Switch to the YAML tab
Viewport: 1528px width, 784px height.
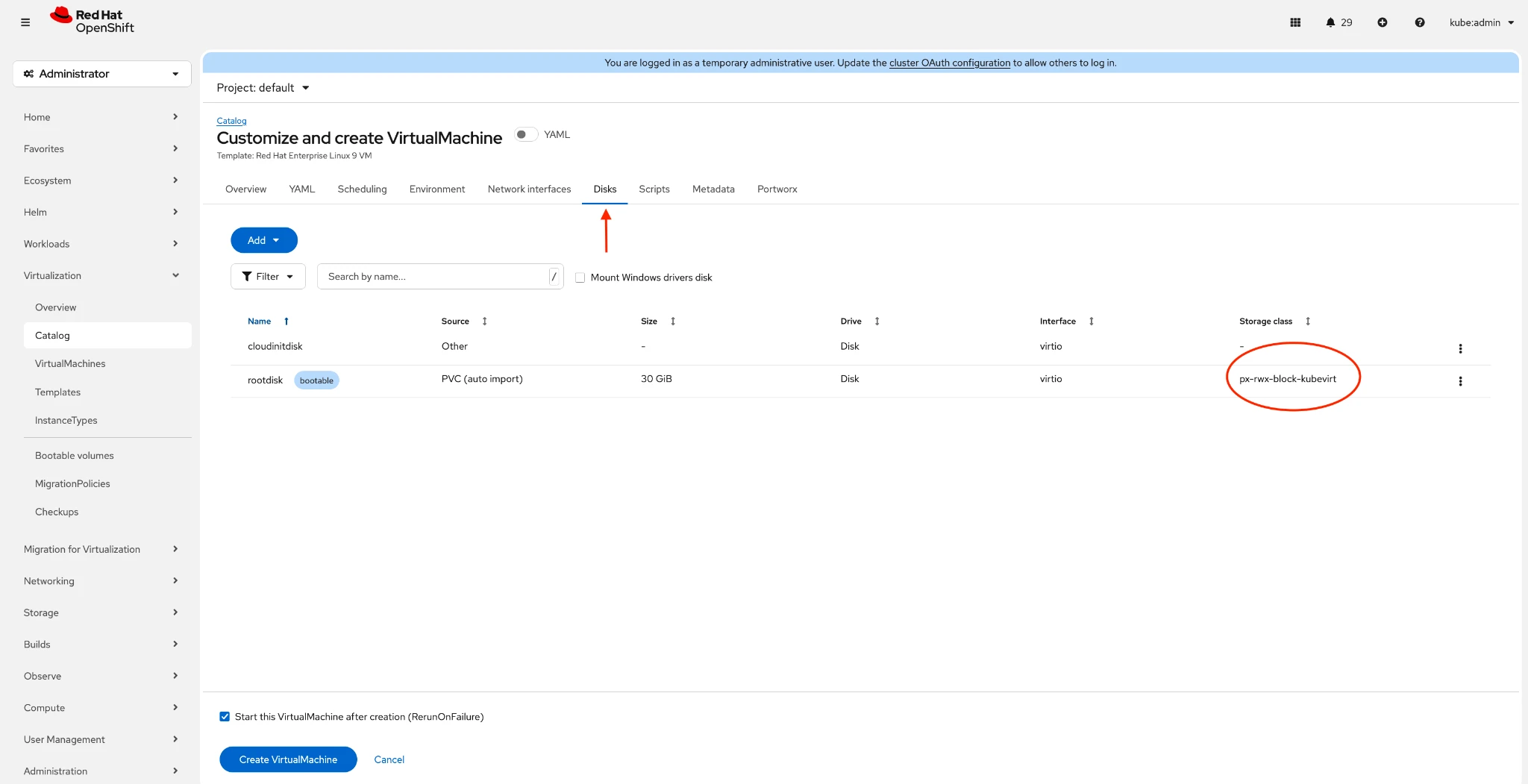302,189
